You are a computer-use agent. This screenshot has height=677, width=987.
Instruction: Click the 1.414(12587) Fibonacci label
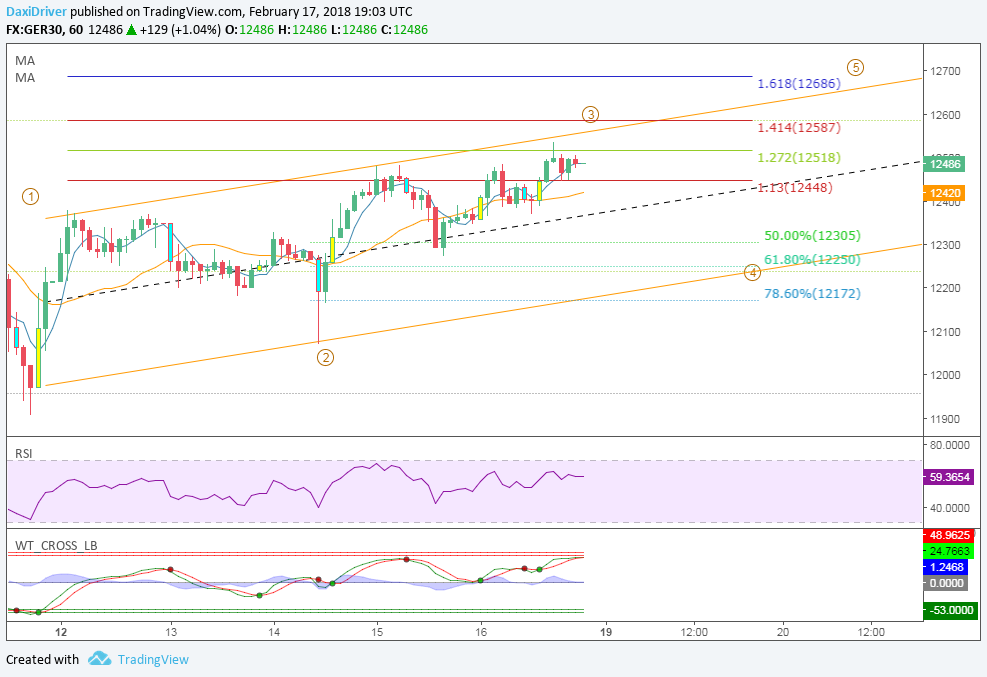coord(799,128)
